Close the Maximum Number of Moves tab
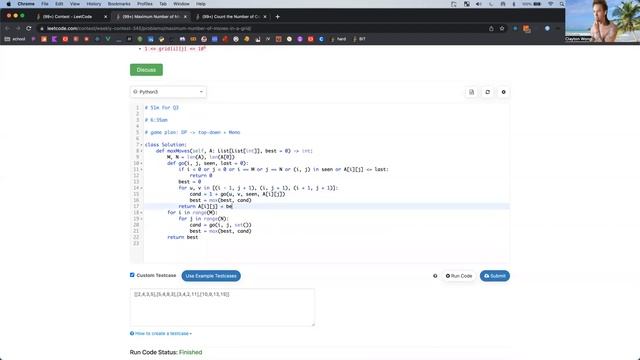Screen dimensions: 640x360 [185, 17]
